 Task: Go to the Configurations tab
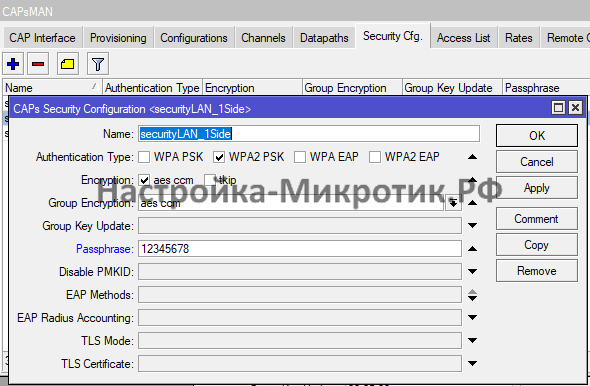194,38
